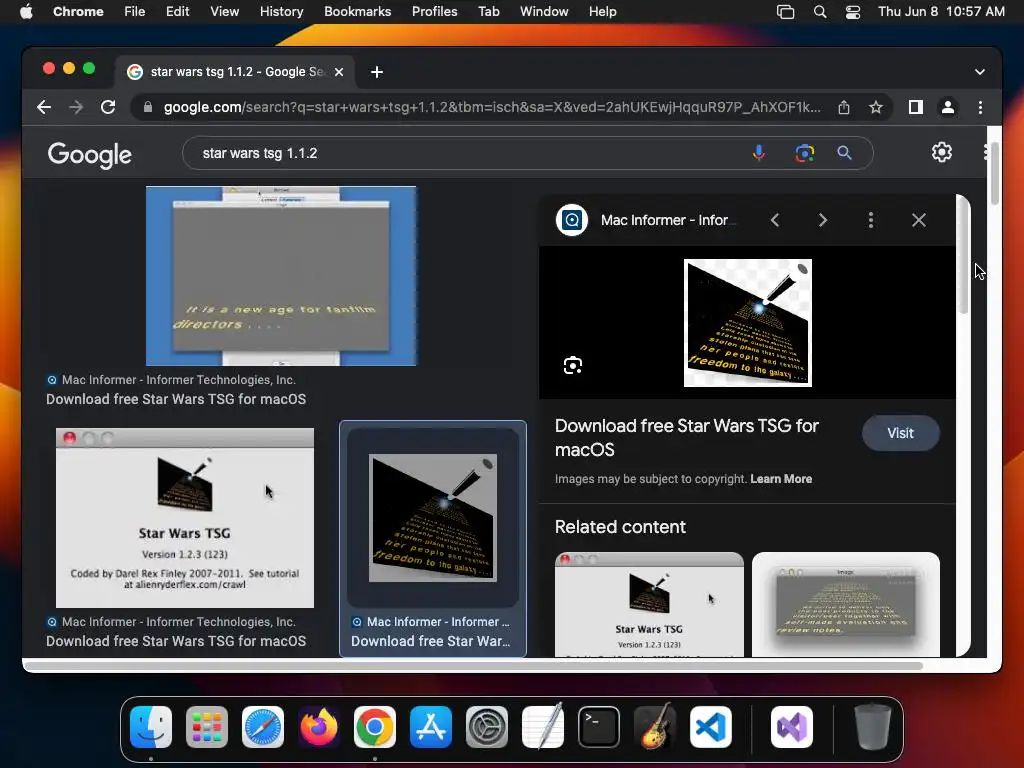Select the gray window crawl result image
The height and width of the screenshot is (768, 1024).
281,276
